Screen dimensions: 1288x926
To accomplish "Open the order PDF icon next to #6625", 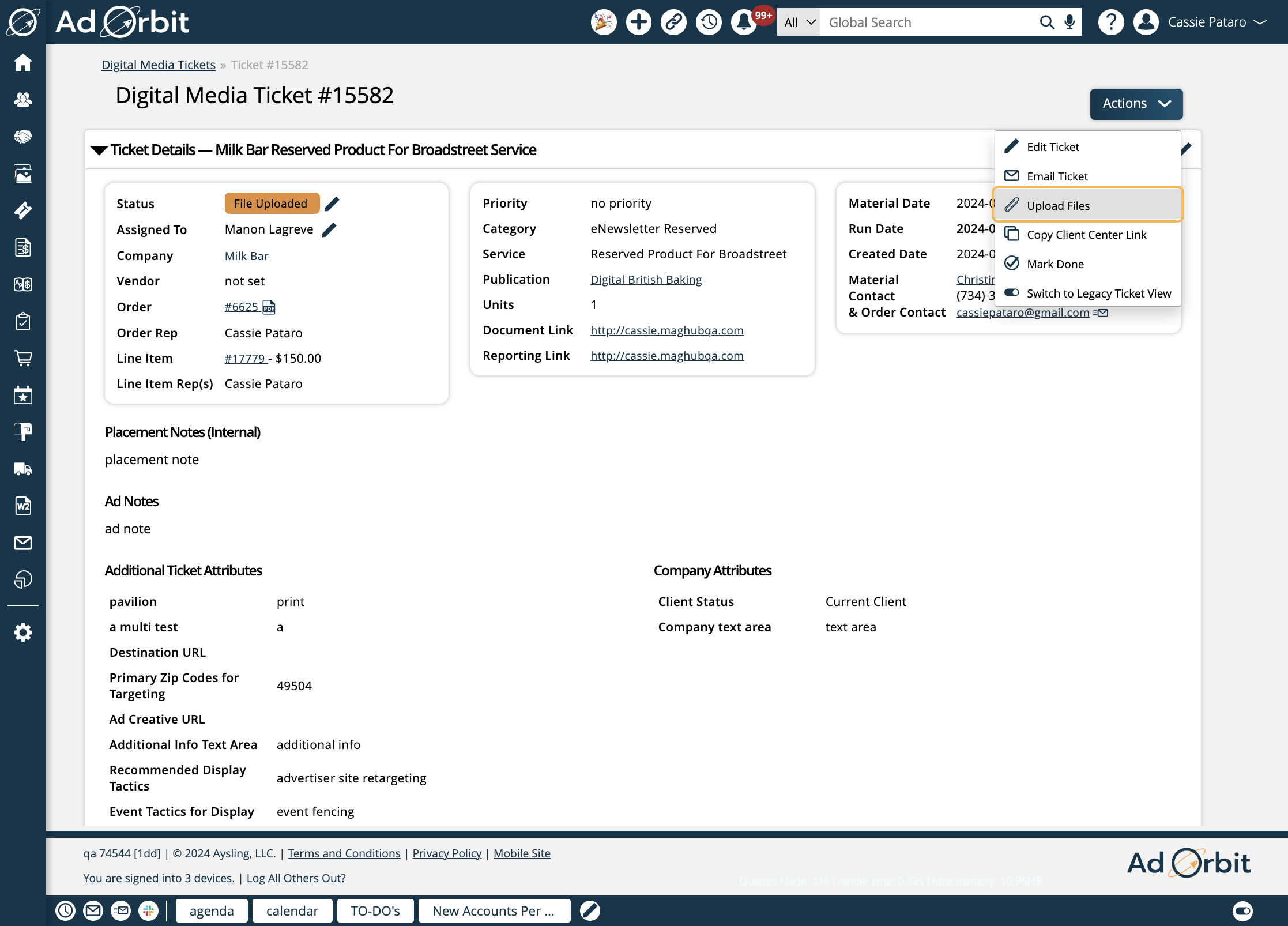I will (x=269, y=307).
